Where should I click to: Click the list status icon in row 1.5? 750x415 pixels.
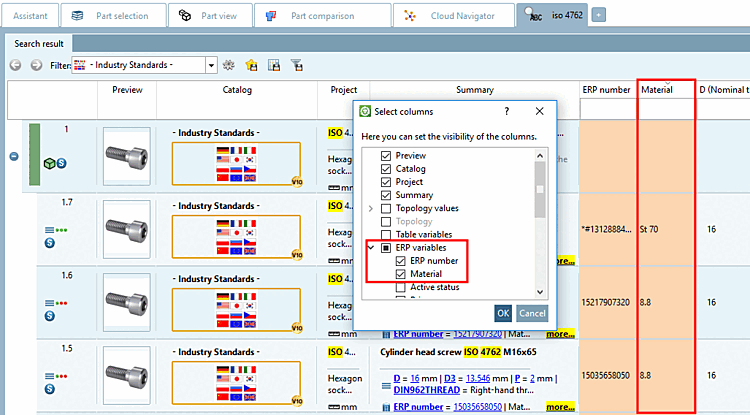point(55,376)
